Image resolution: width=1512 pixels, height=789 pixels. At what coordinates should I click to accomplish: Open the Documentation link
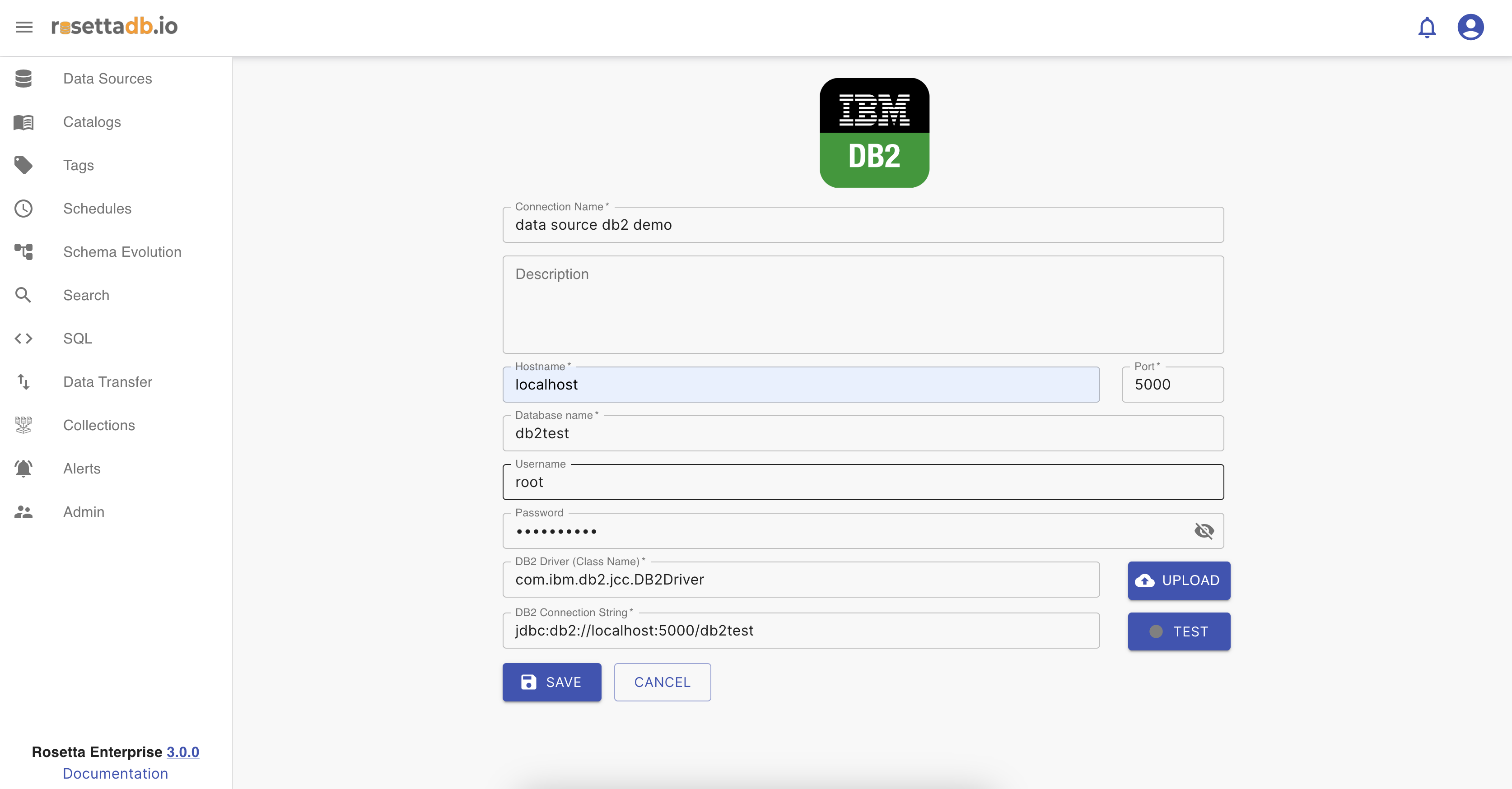click(116, 773)
